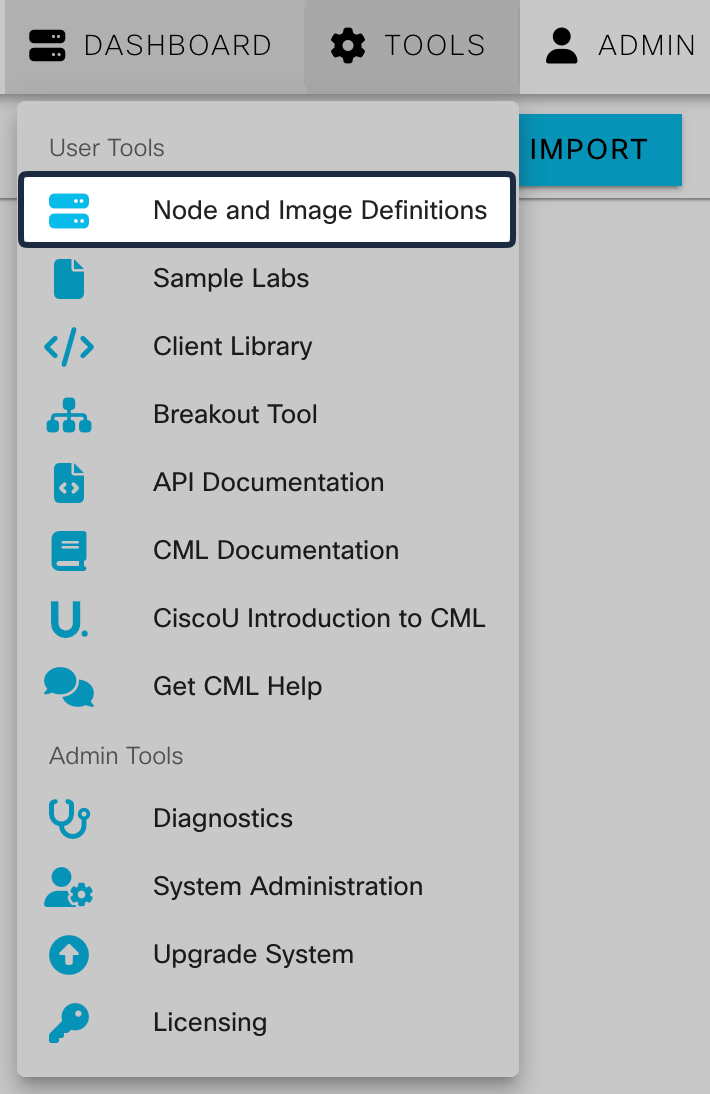710x1094 pixels.
Task: Click the gear icon beside TOOLS
Action: coord(348,46)
